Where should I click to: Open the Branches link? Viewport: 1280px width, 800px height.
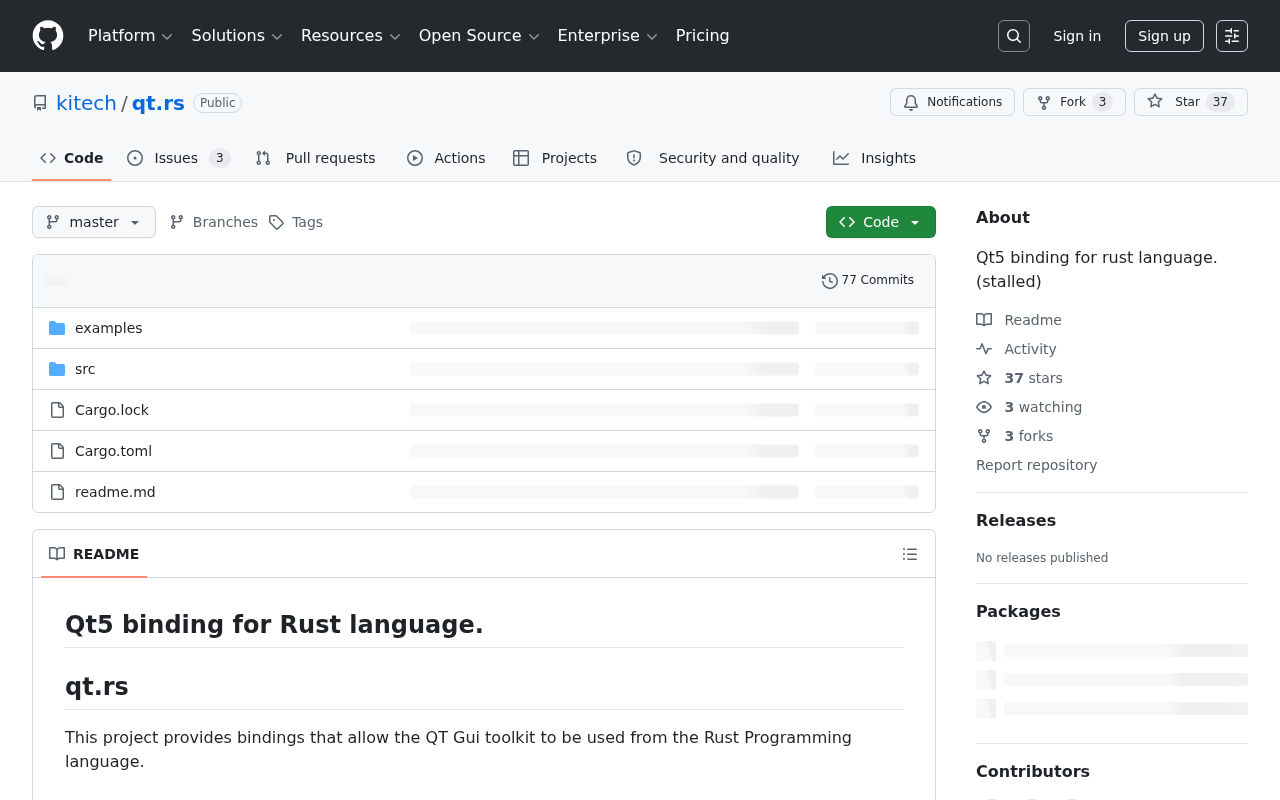[214, 222]
